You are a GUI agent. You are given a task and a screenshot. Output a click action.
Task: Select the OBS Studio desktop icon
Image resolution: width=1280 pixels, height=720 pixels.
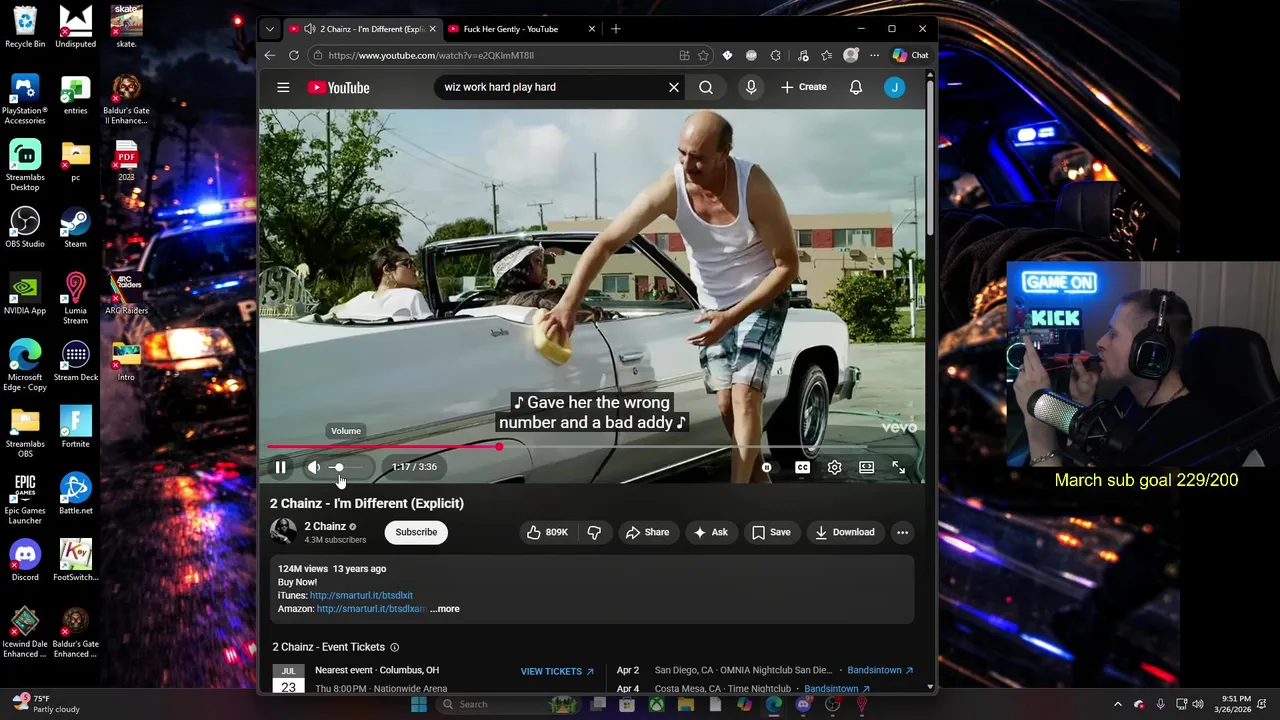(25, 227)
